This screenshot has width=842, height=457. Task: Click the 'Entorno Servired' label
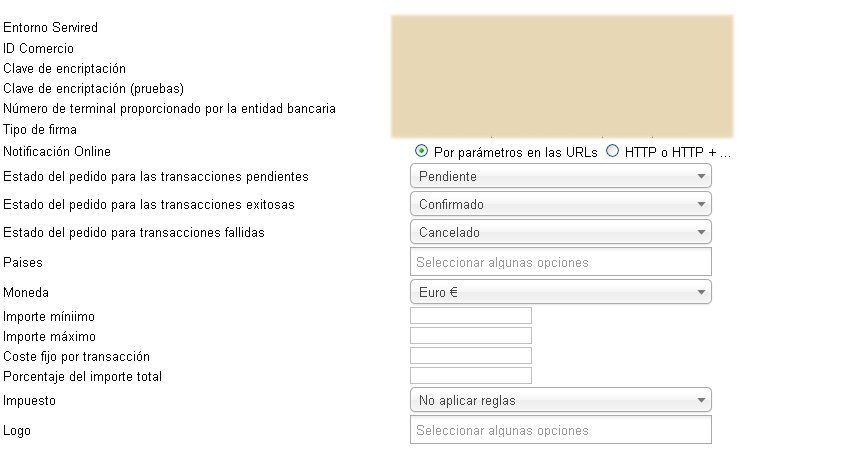point(50,27)
